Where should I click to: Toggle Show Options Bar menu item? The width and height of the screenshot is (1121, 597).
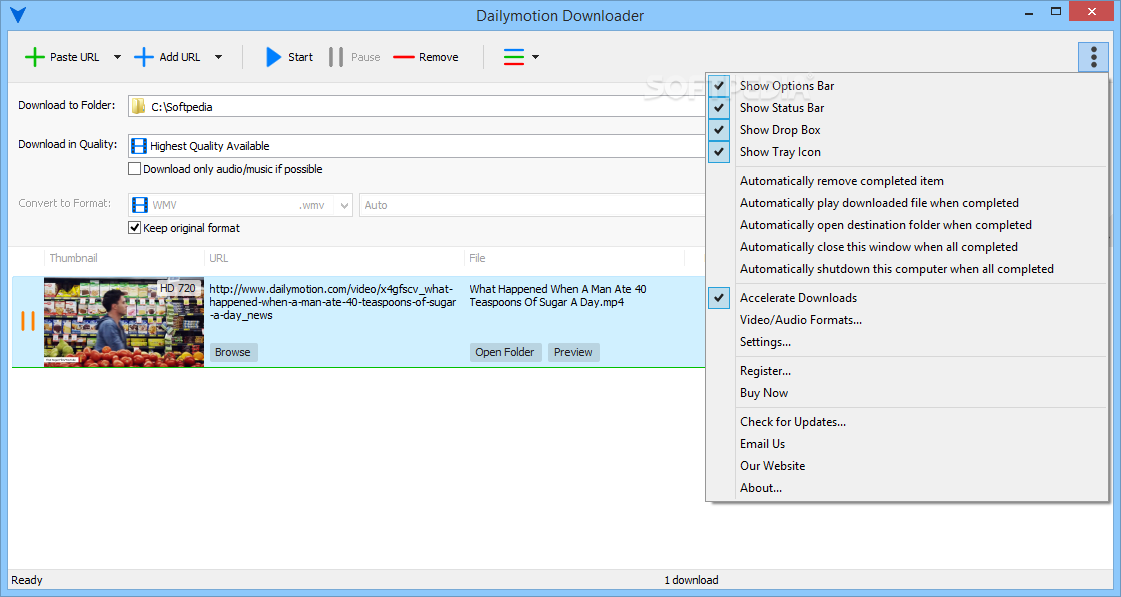point(907,86)
